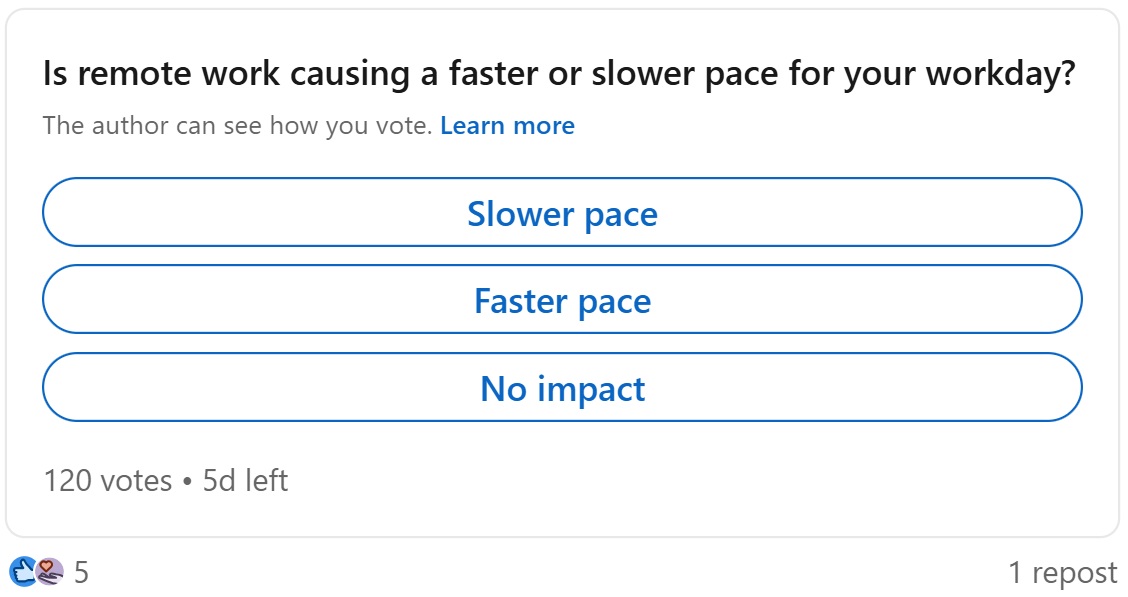Click the Faster pace pill button
This screenshot has width=1128, height=597.
tap(562, 299)
